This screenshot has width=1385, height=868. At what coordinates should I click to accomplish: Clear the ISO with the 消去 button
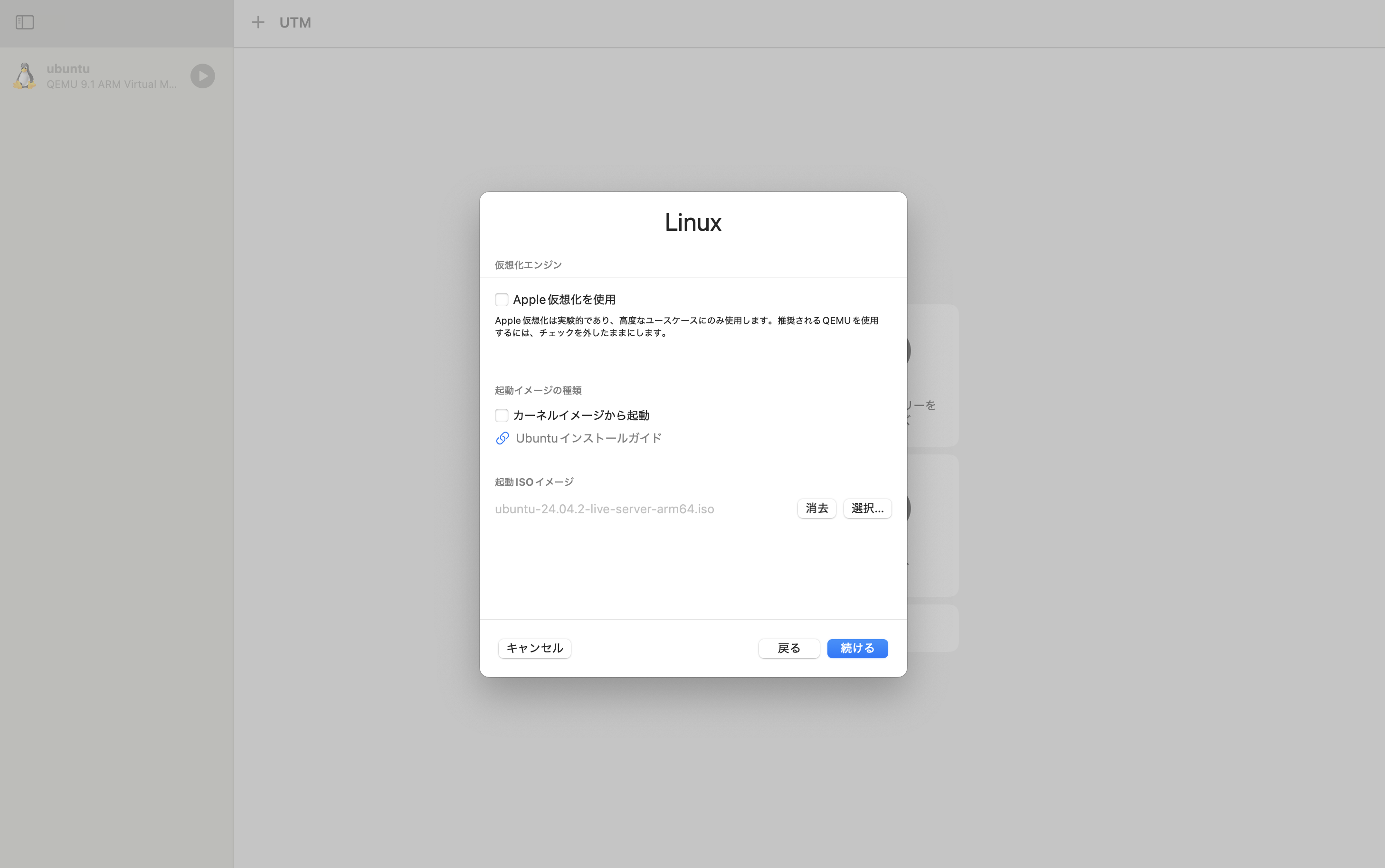pos(816,508)
